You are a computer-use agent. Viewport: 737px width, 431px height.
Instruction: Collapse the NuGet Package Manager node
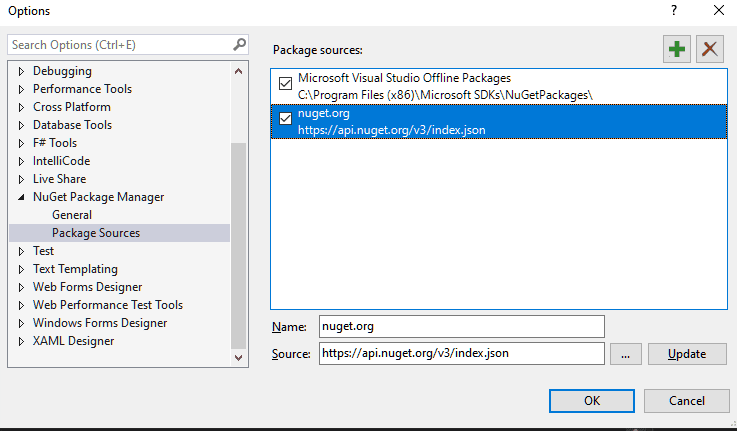[21, 197]
